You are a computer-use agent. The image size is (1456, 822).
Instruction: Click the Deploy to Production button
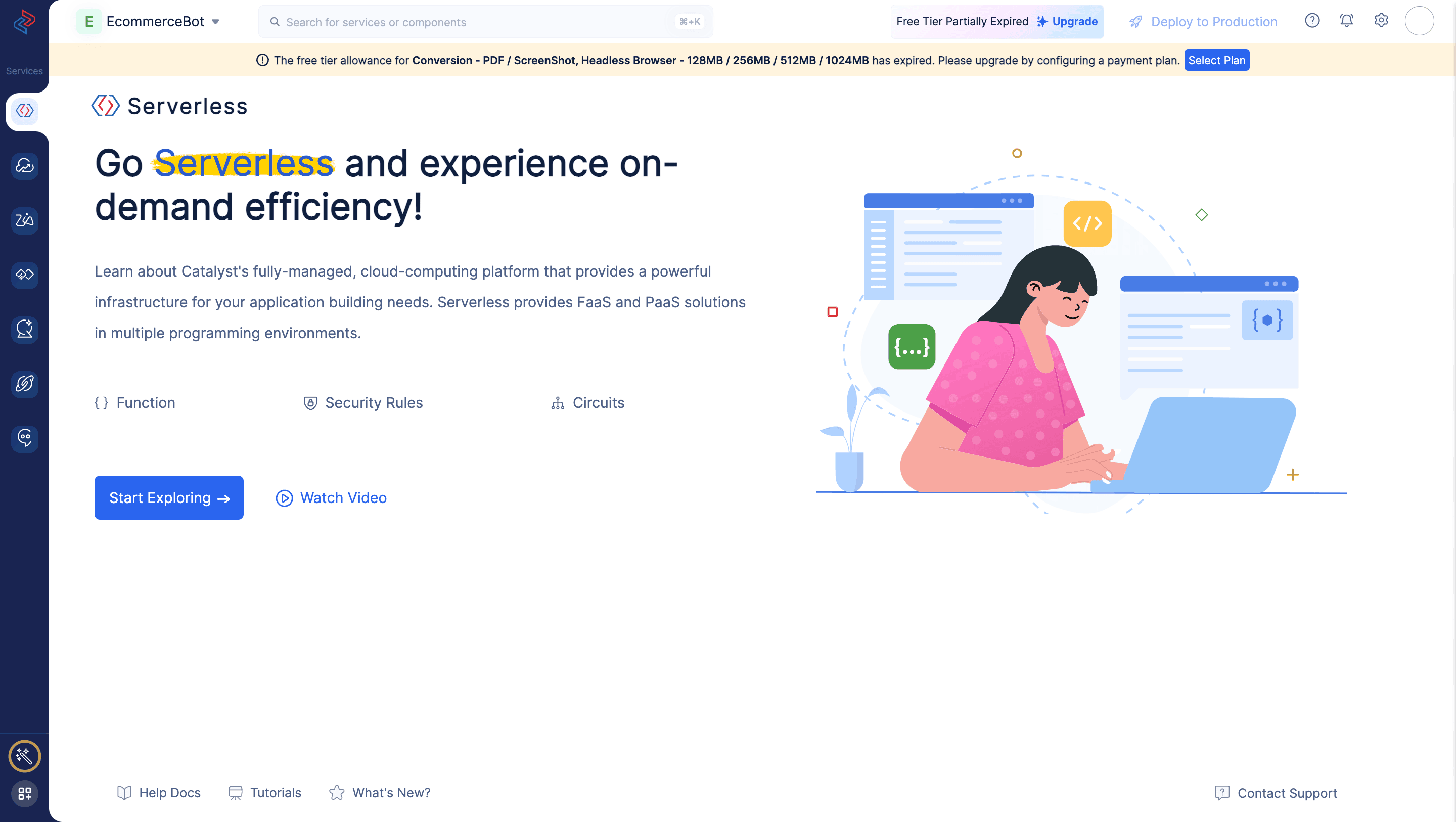pos(1201,21)
